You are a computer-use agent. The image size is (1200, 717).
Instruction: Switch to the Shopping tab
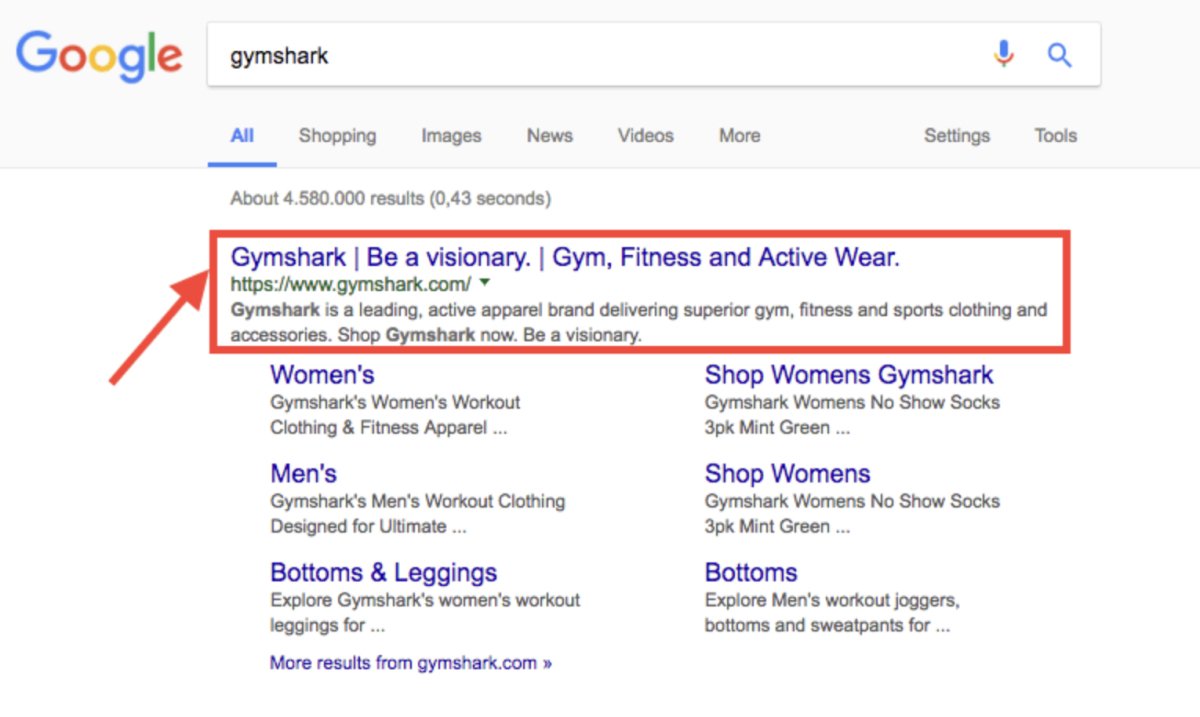coord(337,136)
